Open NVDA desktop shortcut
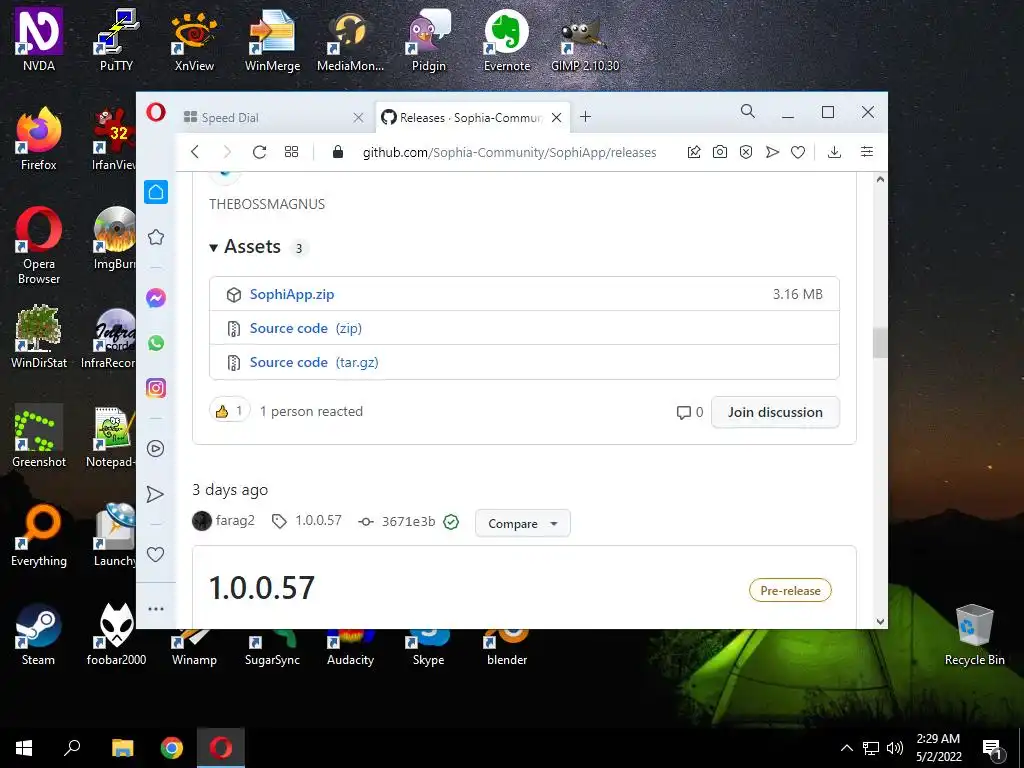The width and height of the screenshot is (1024, 768). pos(39,40)
